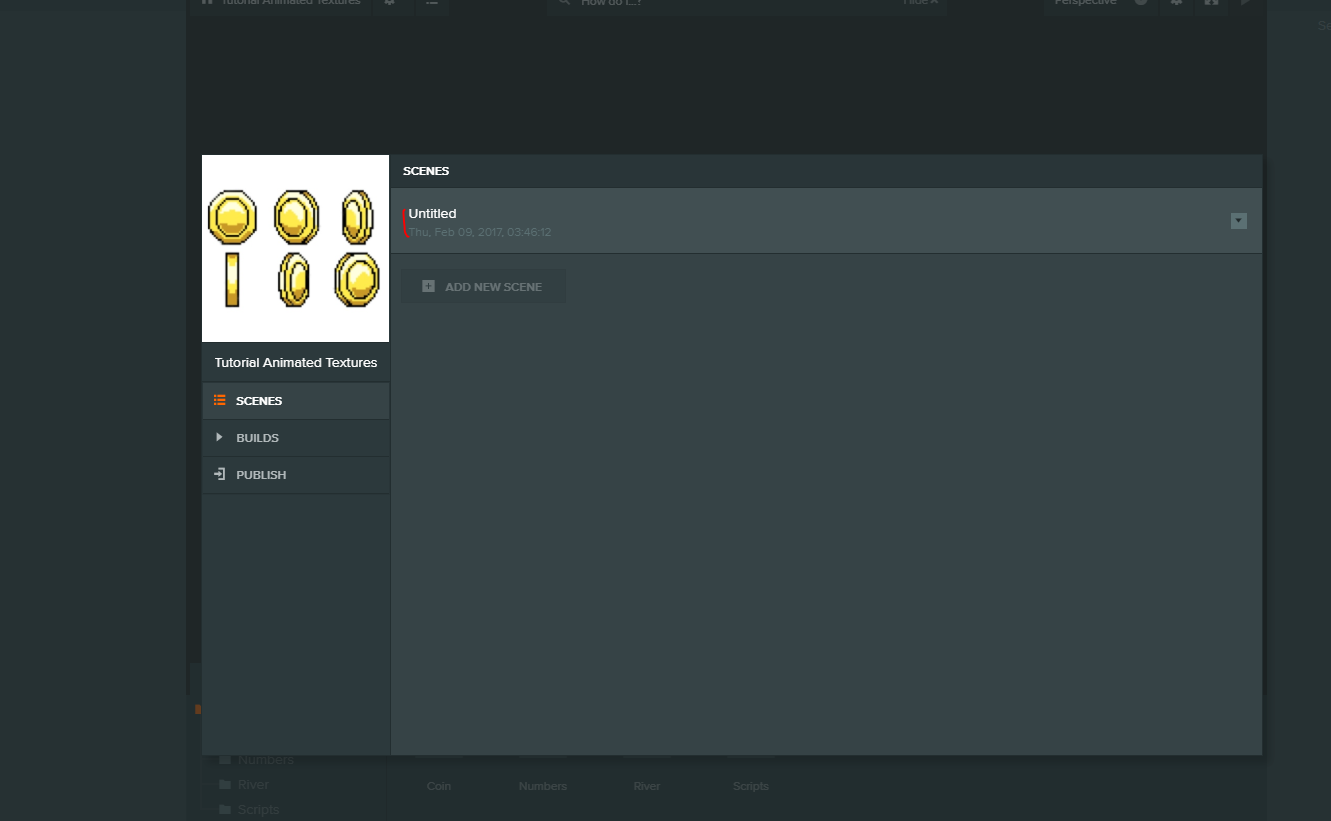
Task: Click River label in background asset grid
Action: click(x=647, y=786)
